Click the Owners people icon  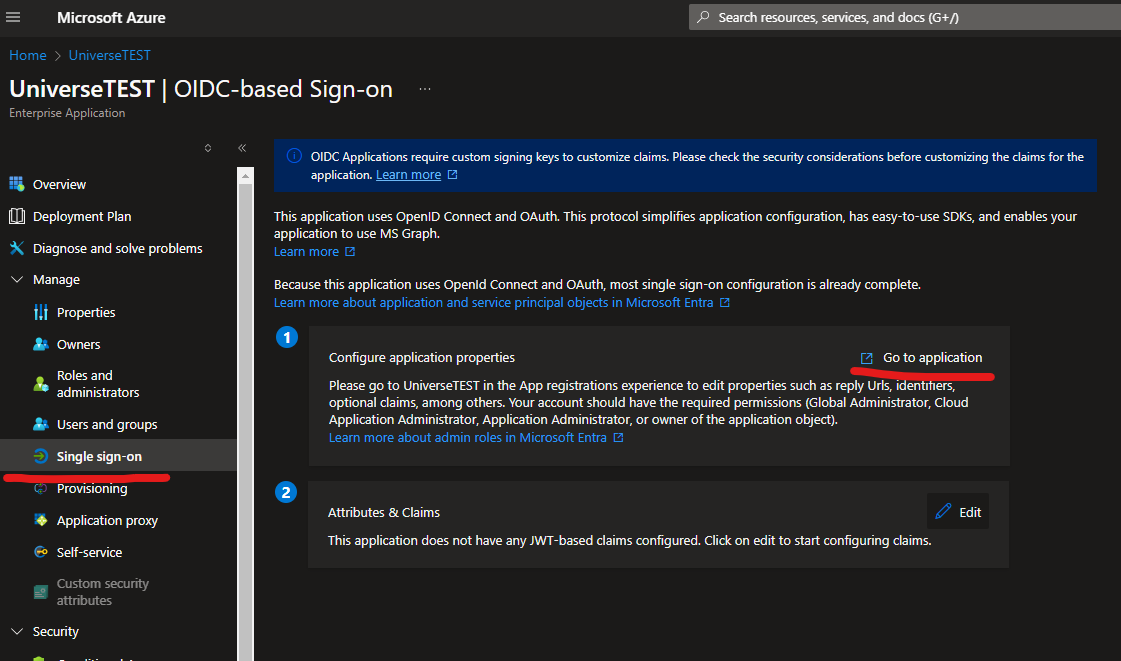click(41, 344)
